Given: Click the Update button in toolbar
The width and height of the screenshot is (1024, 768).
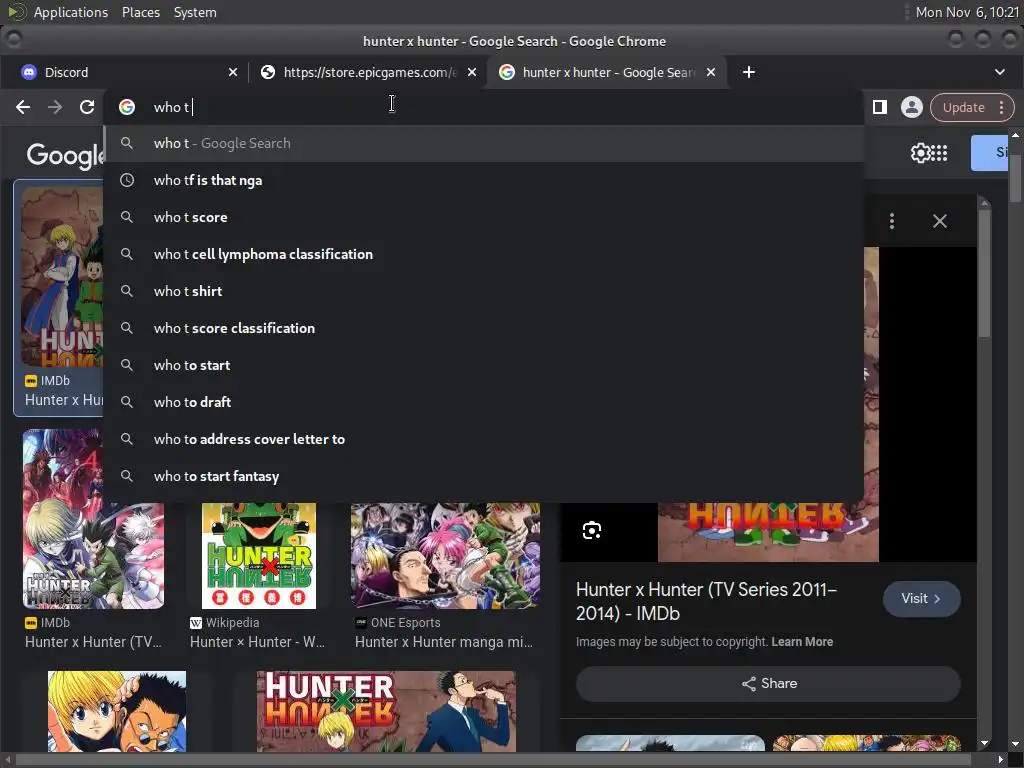Looking at the screenshot, I should [963, 107].
